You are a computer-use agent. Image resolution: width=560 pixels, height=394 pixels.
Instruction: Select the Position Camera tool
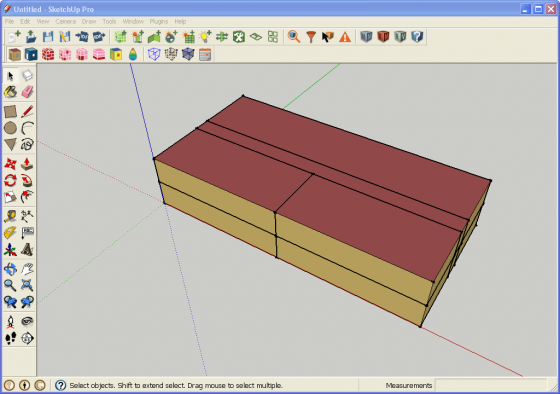pos(10,321)
